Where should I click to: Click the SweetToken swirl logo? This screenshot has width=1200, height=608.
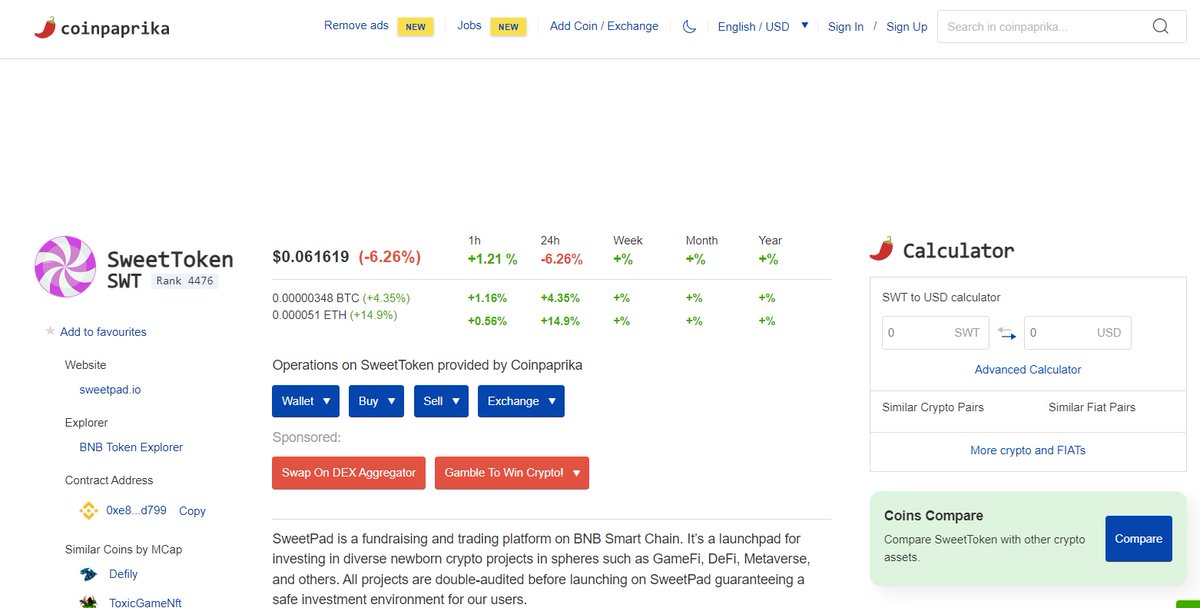[x=65, y=268]
